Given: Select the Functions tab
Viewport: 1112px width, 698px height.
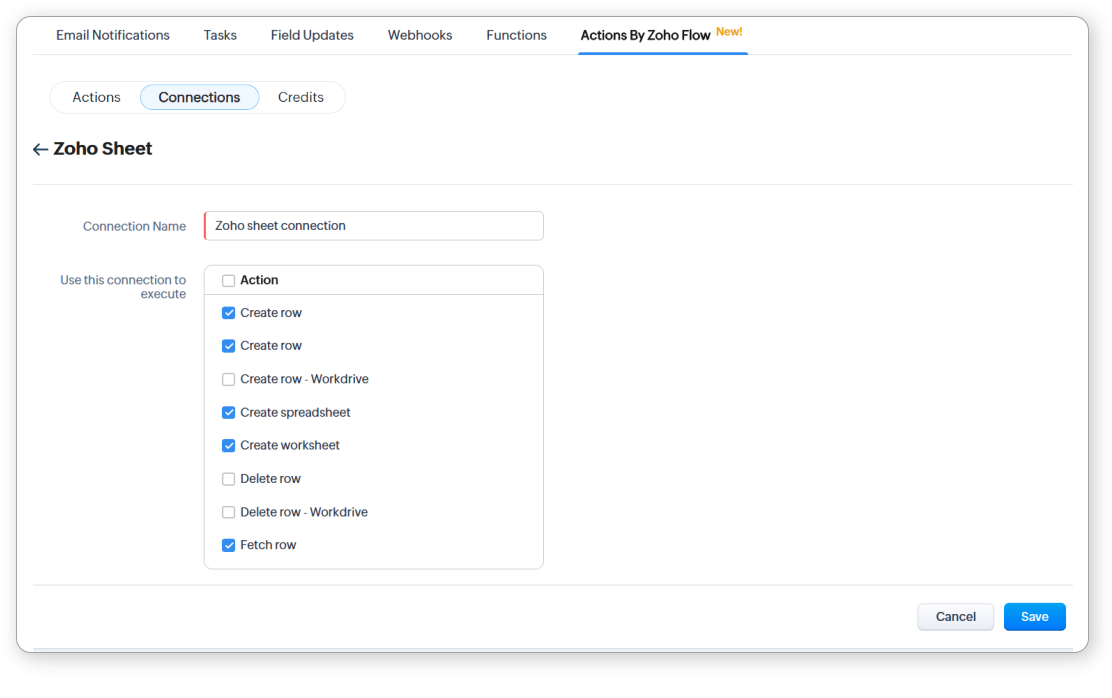Looking at the screenshot, I should (x=516, y=35).
